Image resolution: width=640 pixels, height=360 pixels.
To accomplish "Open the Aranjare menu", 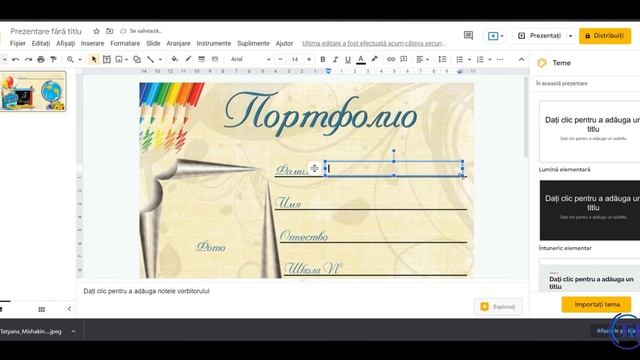I will coord(178,43).
